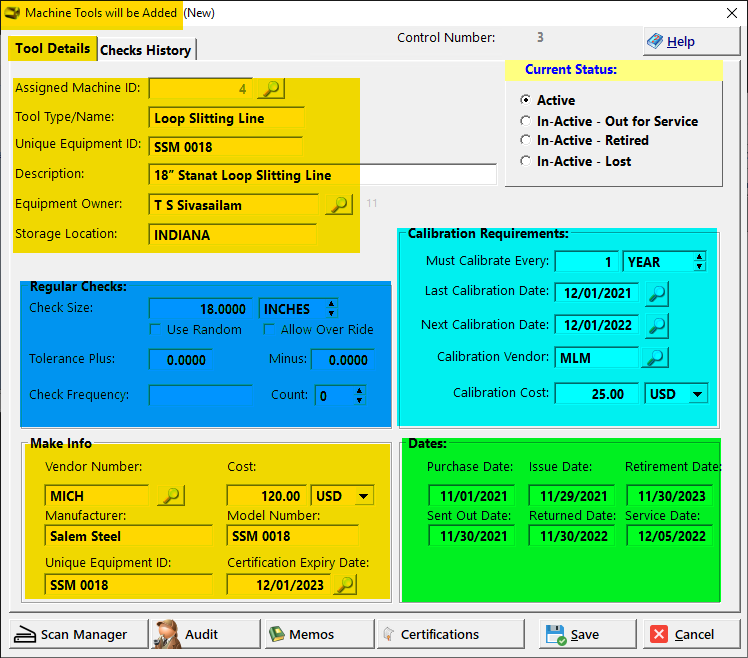Viewport: 748px width, 658px height.
Task: Open Help with the book icon
Action: coord(684,42)
